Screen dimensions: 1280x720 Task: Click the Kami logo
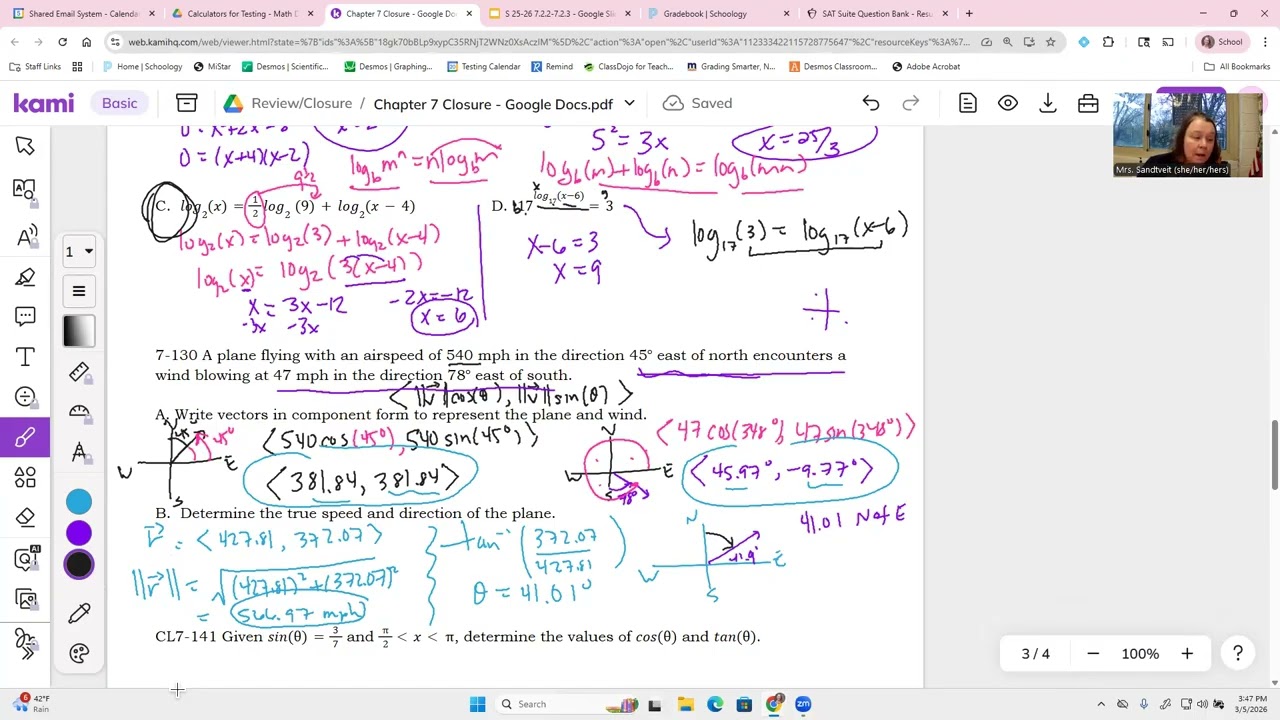43,103
